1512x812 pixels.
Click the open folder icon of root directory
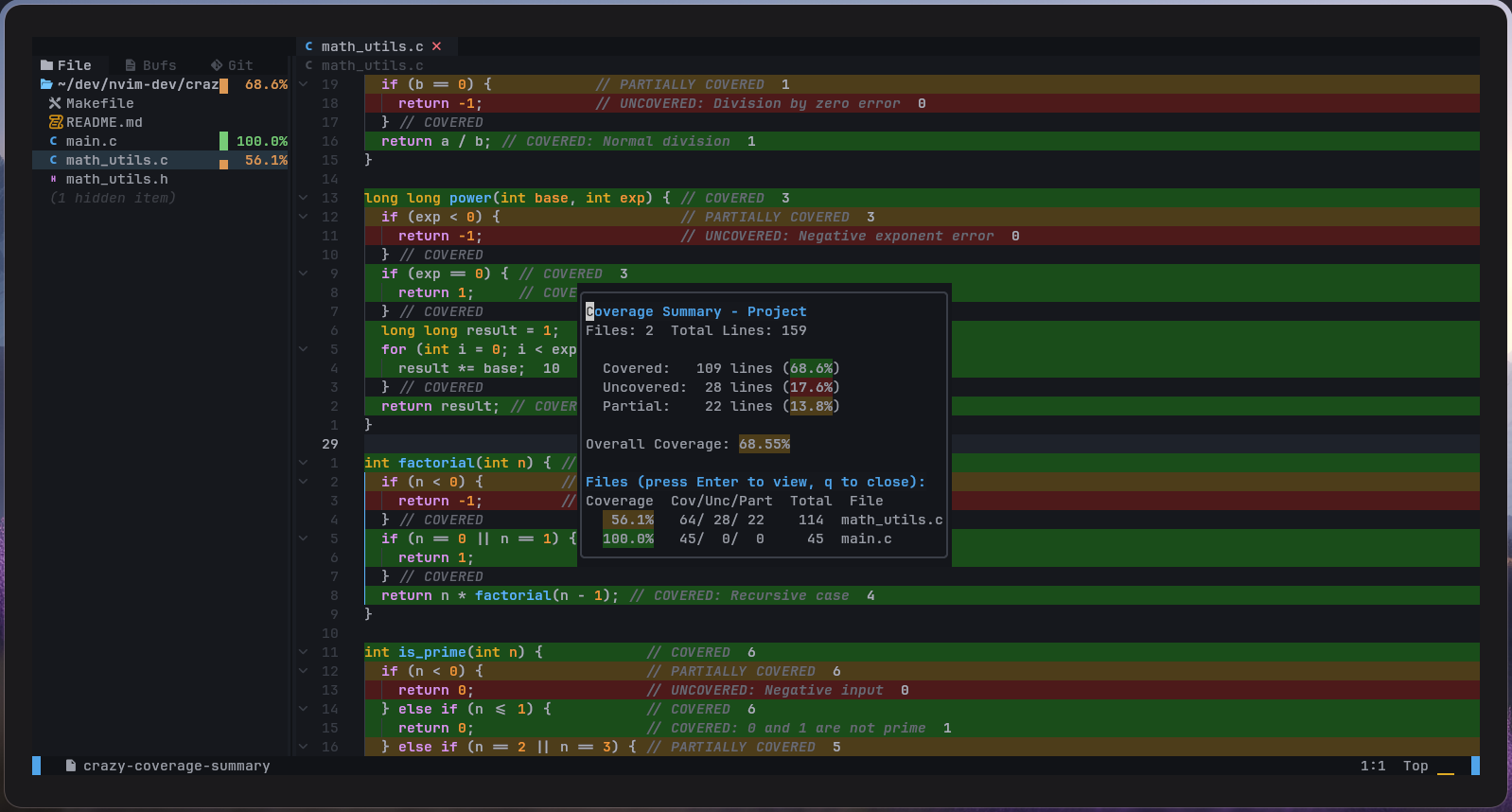[46, 84]
